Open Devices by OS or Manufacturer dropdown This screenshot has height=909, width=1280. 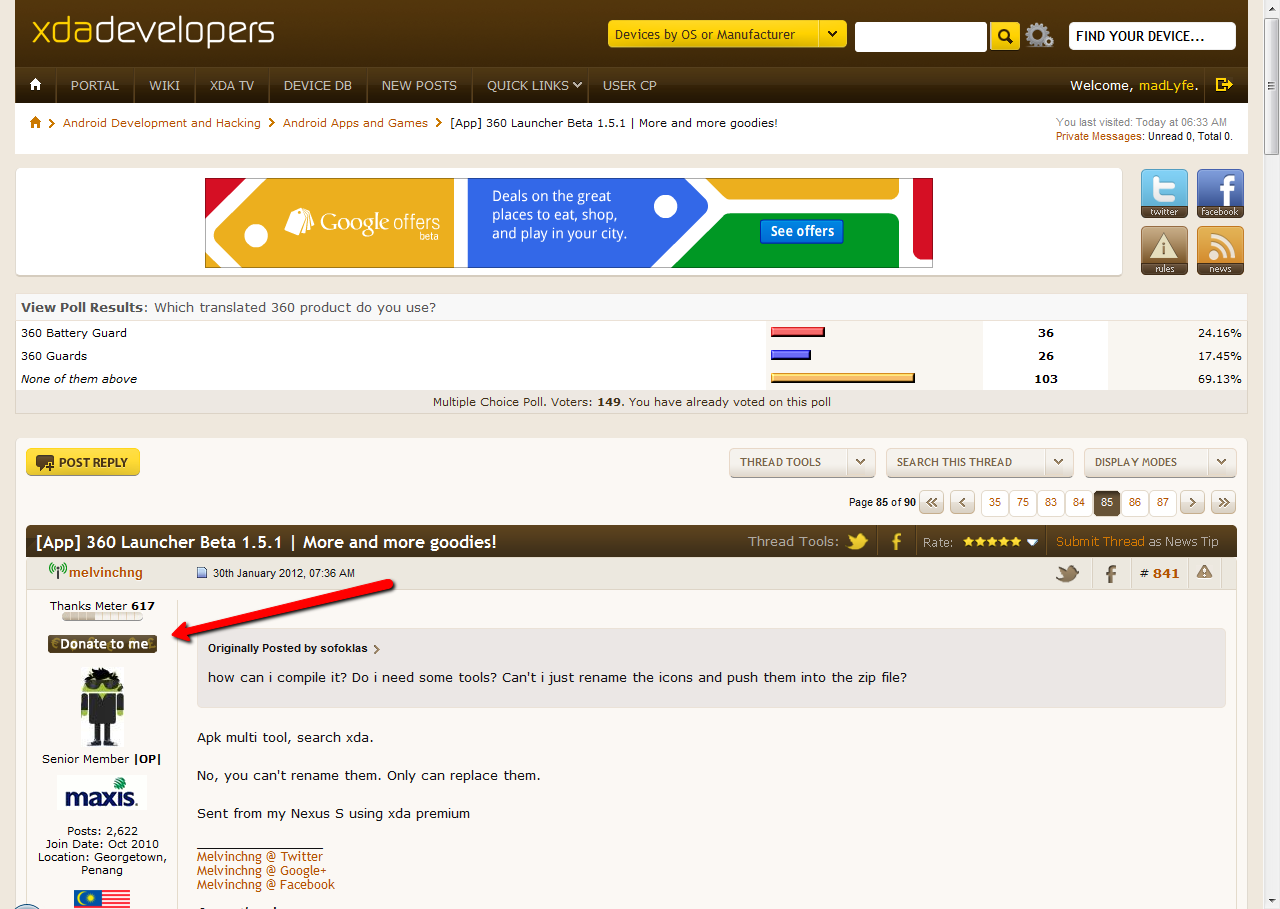point(727,34)
